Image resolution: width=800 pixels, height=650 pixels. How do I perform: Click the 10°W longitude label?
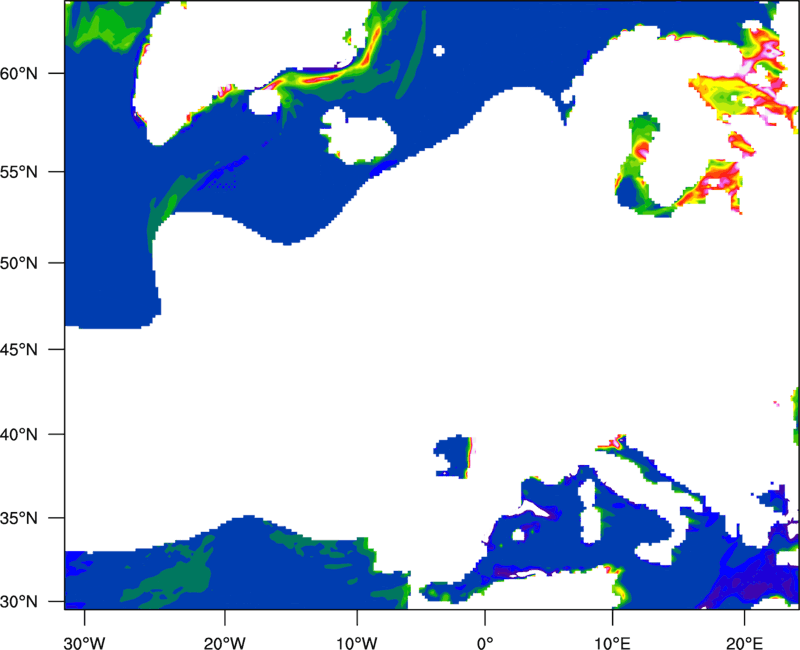click(x=357, y=643)
